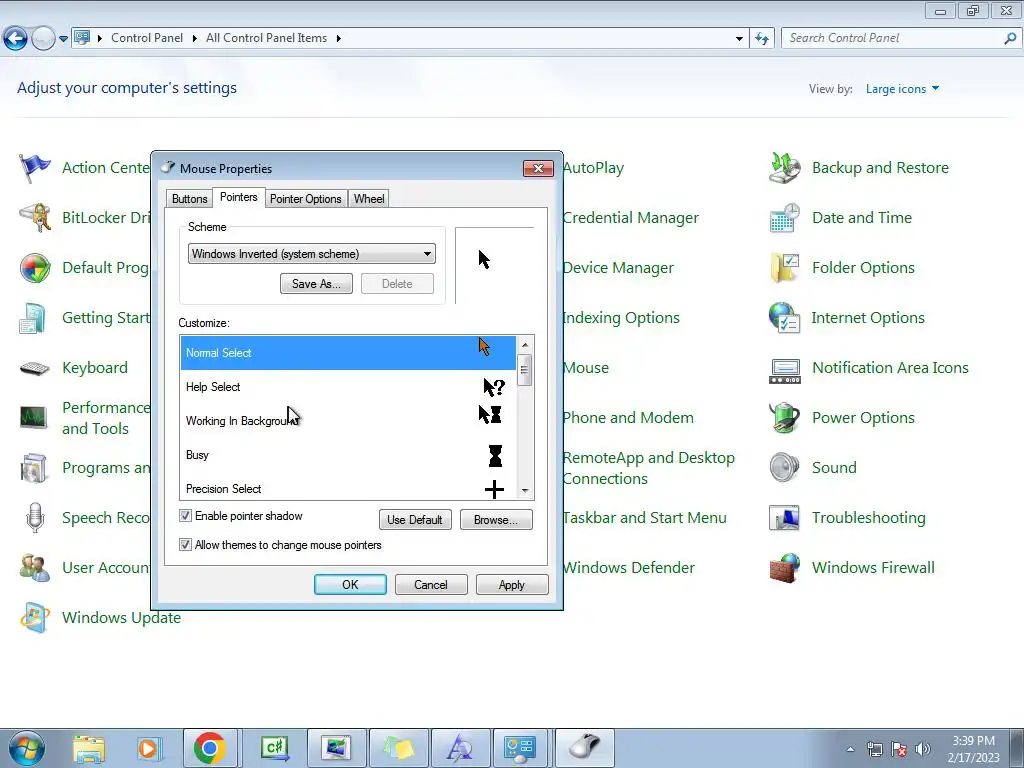The height and width of the screenshot is (768, 1024).
Task: Open the Device Manager link
Action: pos(618,268)
